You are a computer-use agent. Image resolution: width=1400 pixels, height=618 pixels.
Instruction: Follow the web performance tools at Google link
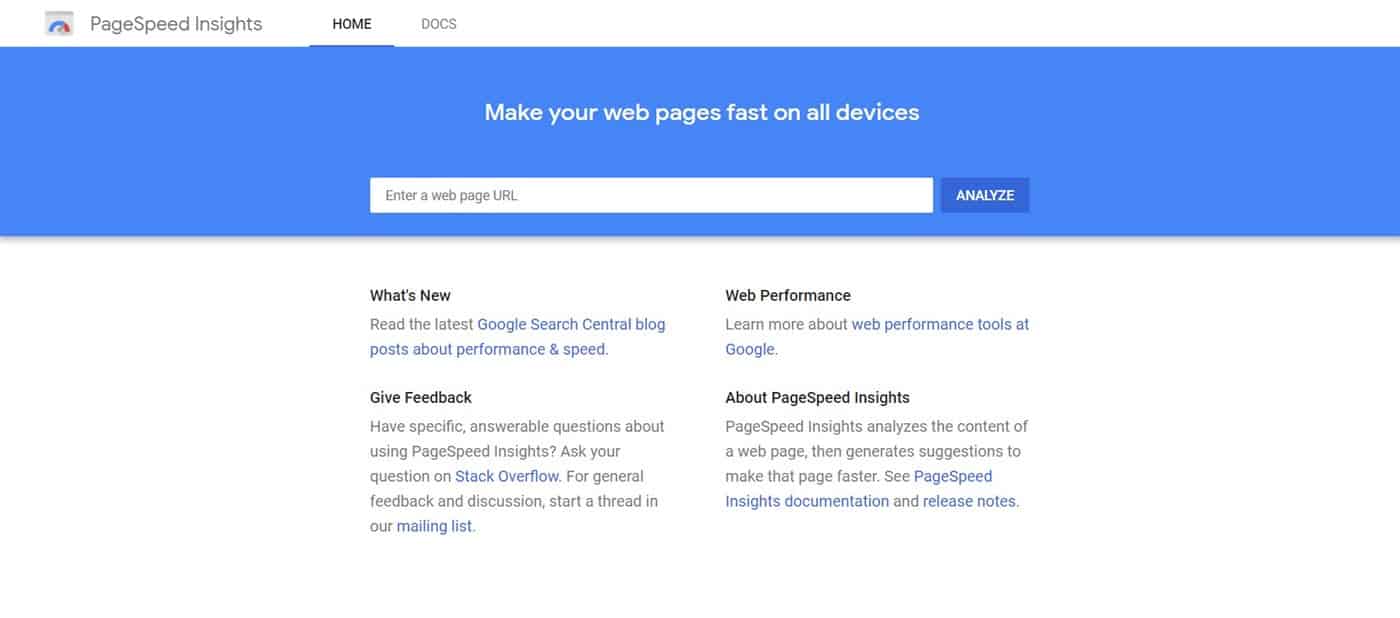[940, 323]
